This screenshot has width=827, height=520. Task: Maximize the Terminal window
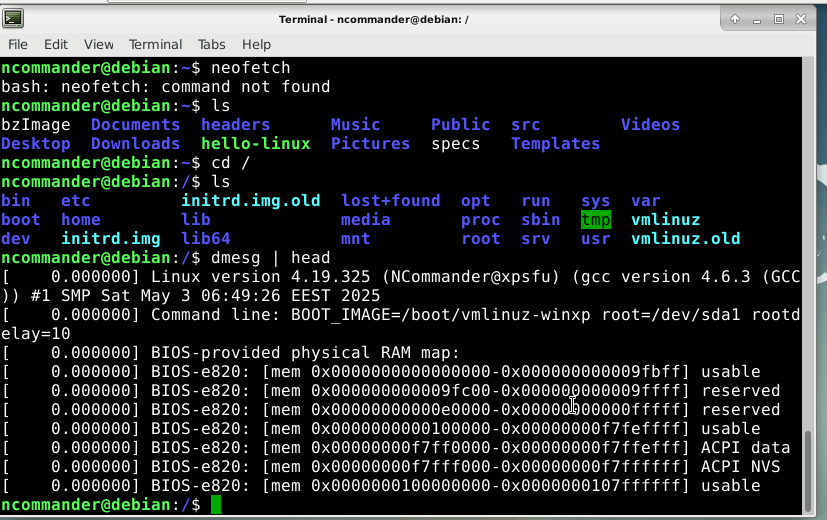(779, 18)
